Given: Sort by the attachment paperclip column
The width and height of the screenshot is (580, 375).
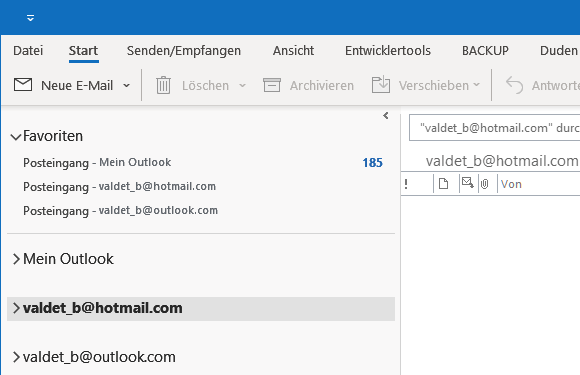Looking at the screenshot, I should pyautogui.click(x=485, y=184).
